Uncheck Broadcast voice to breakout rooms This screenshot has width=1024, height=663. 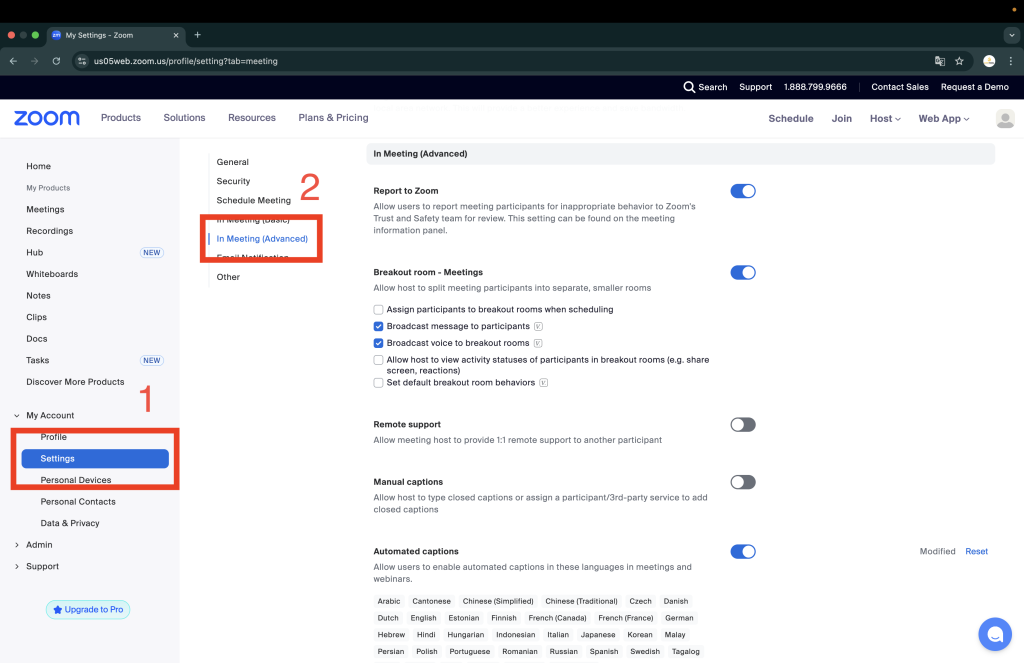[378, 343]
